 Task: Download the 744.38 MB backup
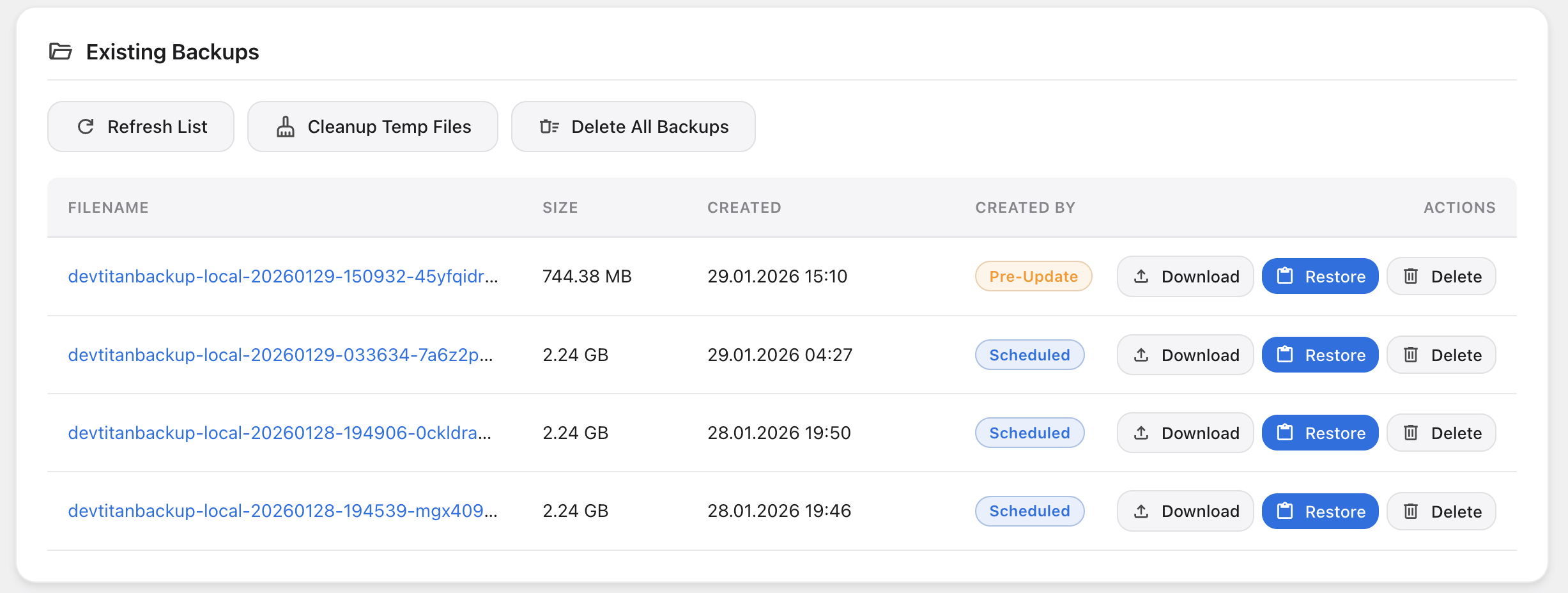(1184, 276)
